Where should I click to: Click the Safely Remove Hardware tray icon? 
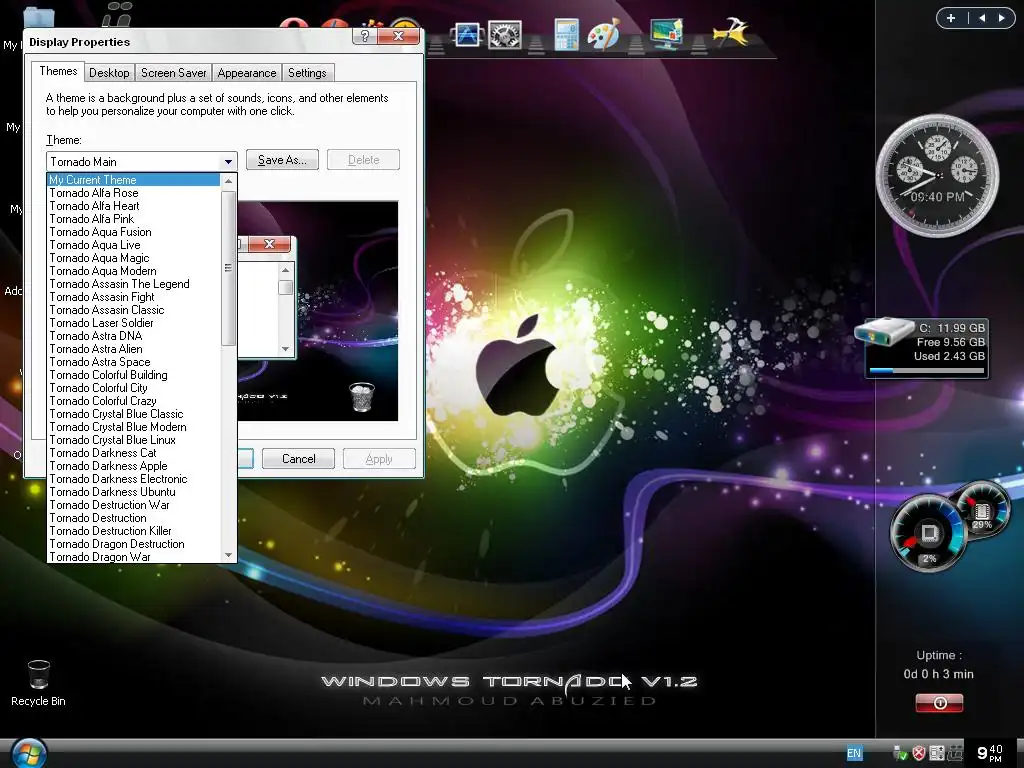tap(900, 754)
